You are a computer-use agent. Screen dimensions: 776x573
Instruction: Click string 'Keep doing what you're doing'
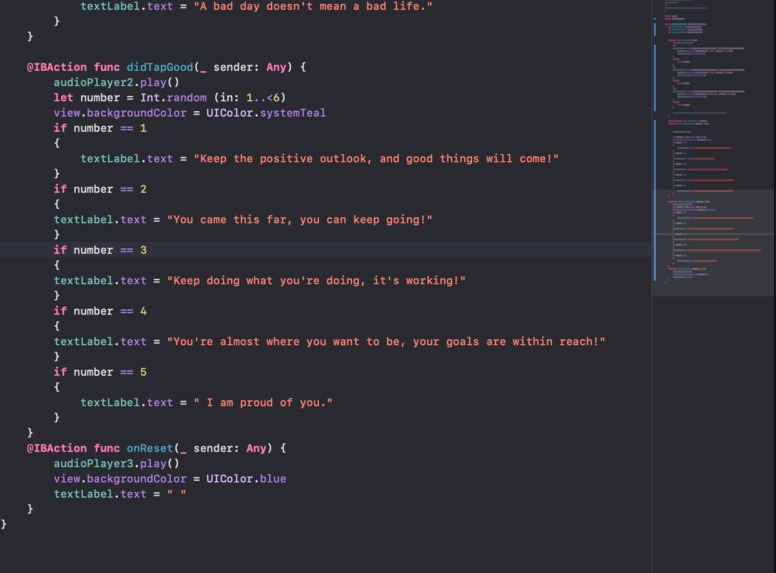point(316,281)
